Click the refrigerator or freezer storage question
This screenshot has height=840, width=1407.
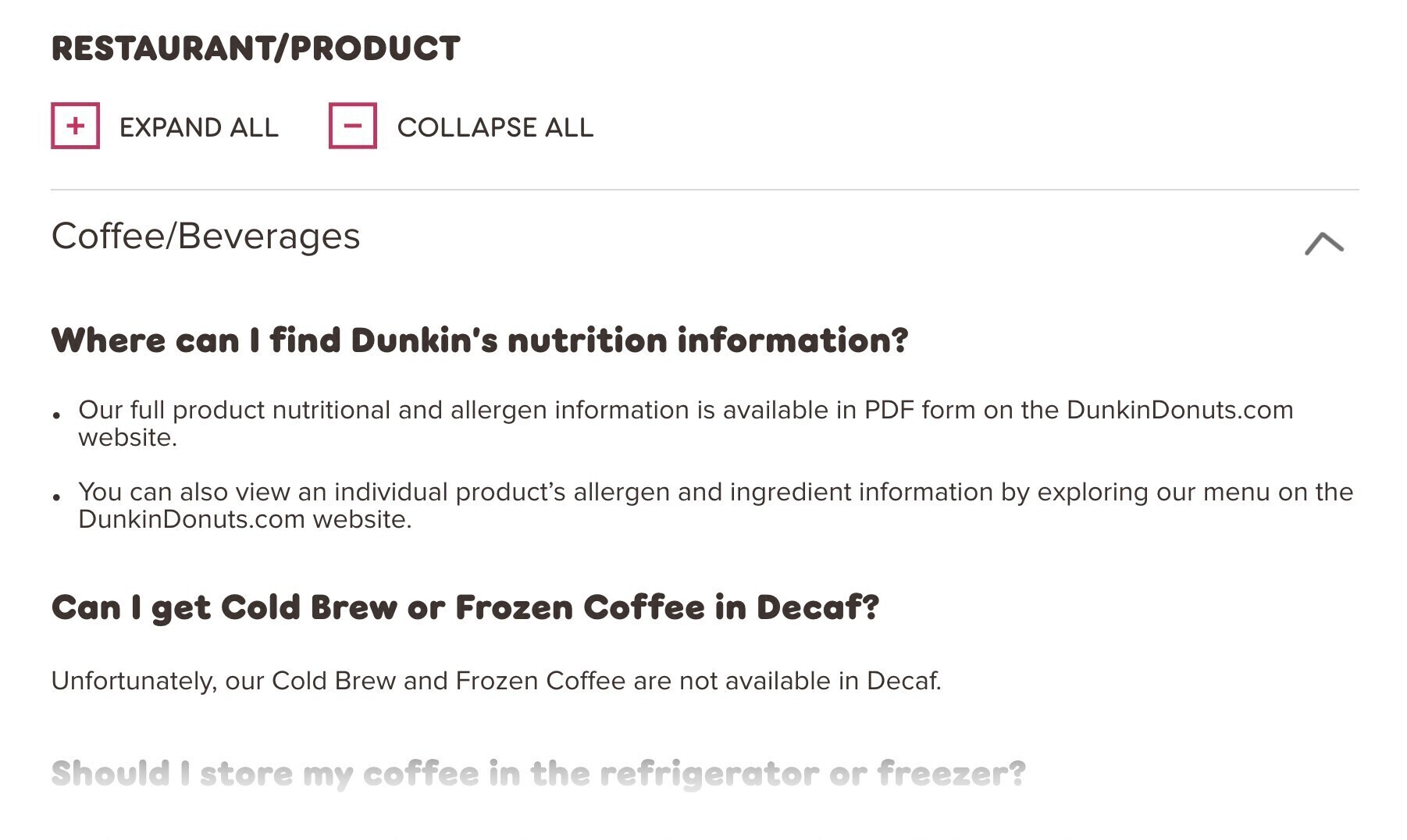pos(538,774)
